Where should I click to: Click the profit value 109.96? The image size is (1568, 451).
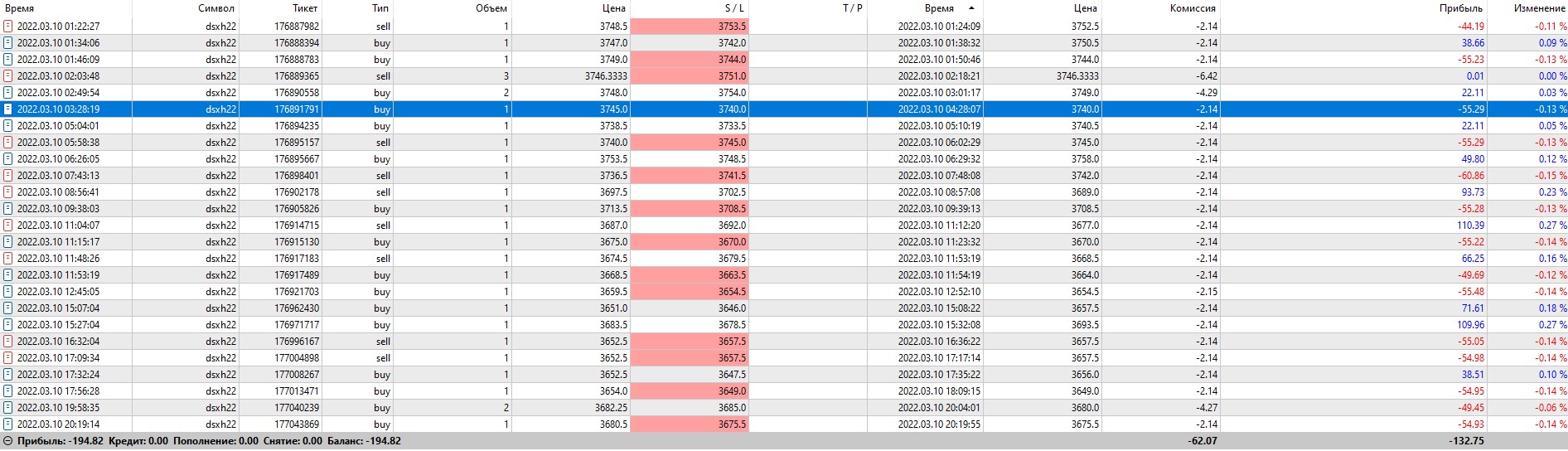[x=1471, y=325]
